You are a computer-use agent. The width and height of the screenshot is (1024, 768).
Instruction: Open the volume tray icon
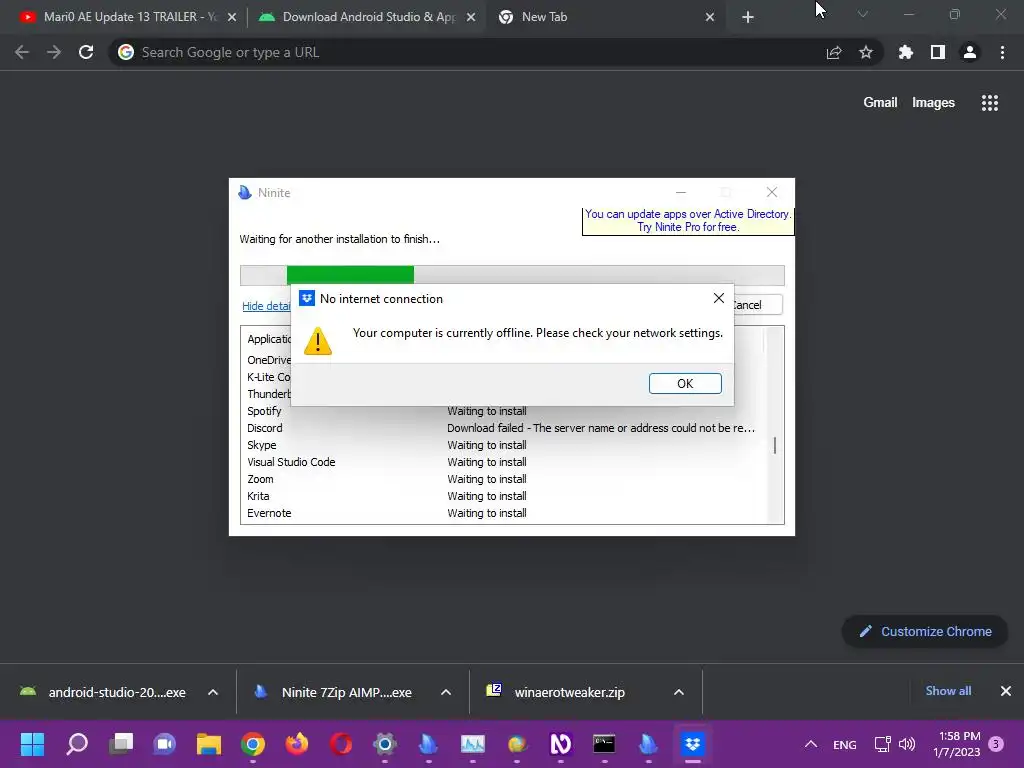click(906, 744)
